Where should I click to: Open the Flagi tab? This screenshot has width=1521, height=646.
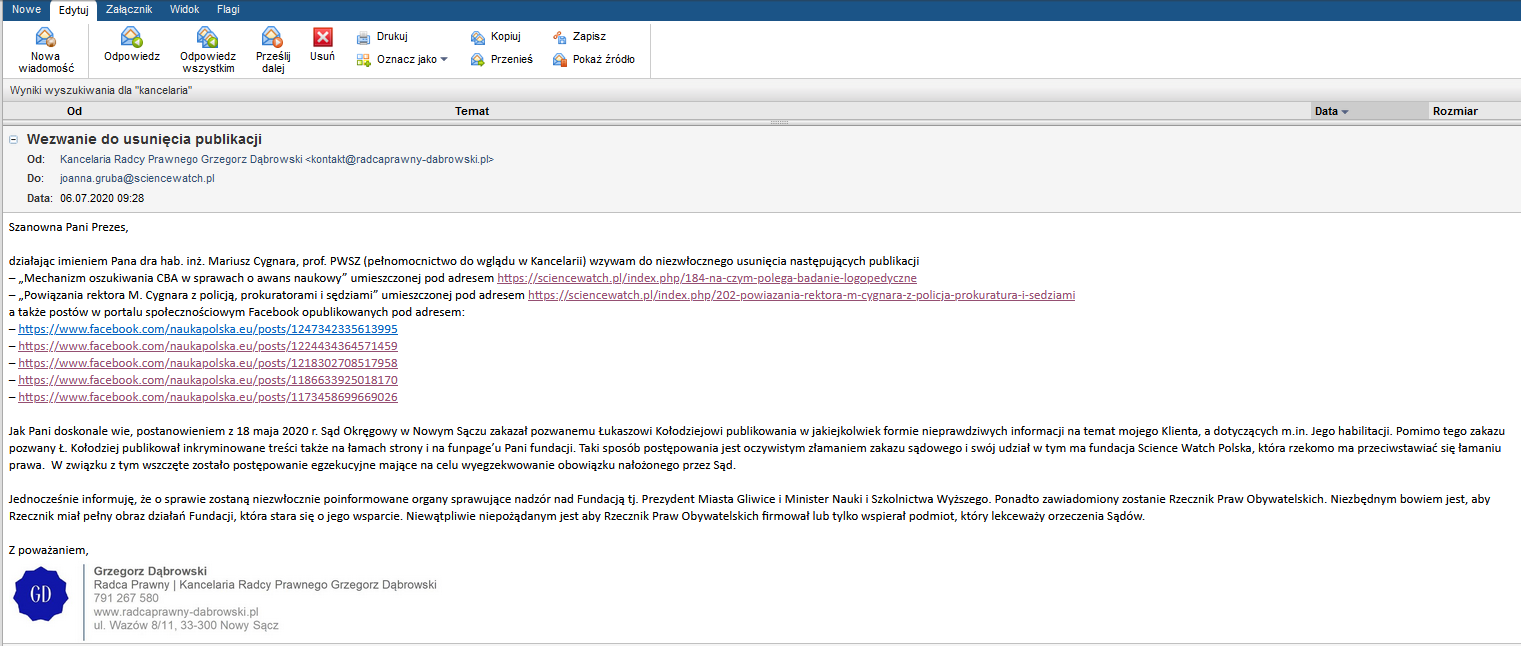(228, 9)
